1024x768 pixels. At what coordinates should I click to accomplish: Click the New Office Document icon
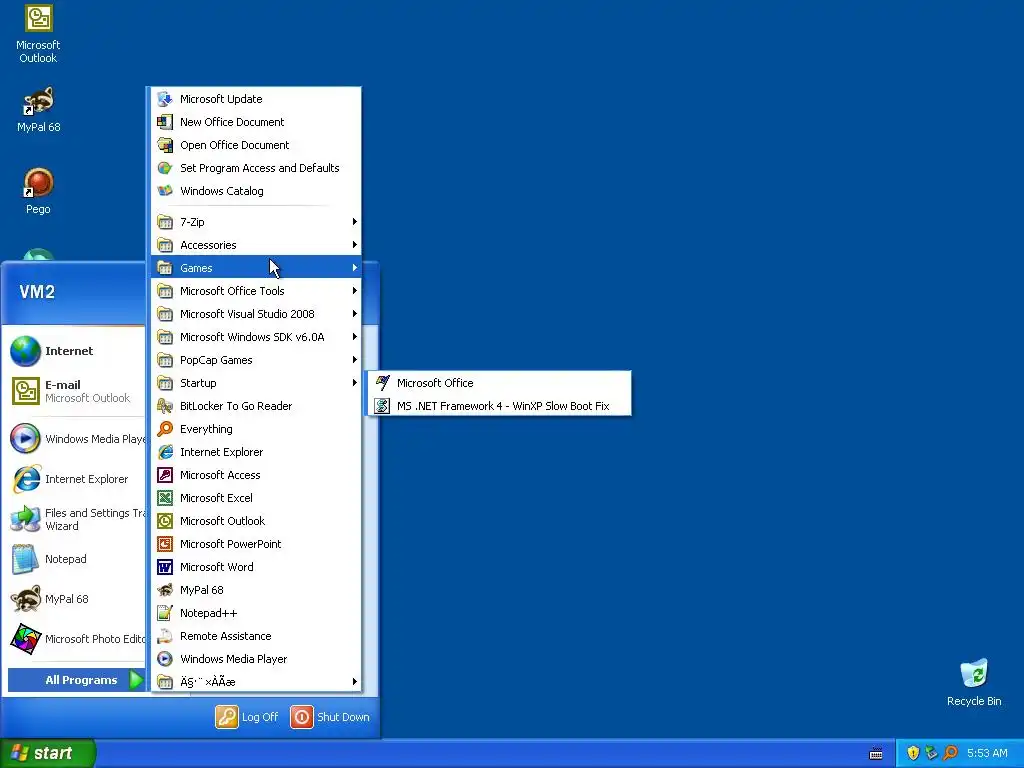tap(165, 121)
